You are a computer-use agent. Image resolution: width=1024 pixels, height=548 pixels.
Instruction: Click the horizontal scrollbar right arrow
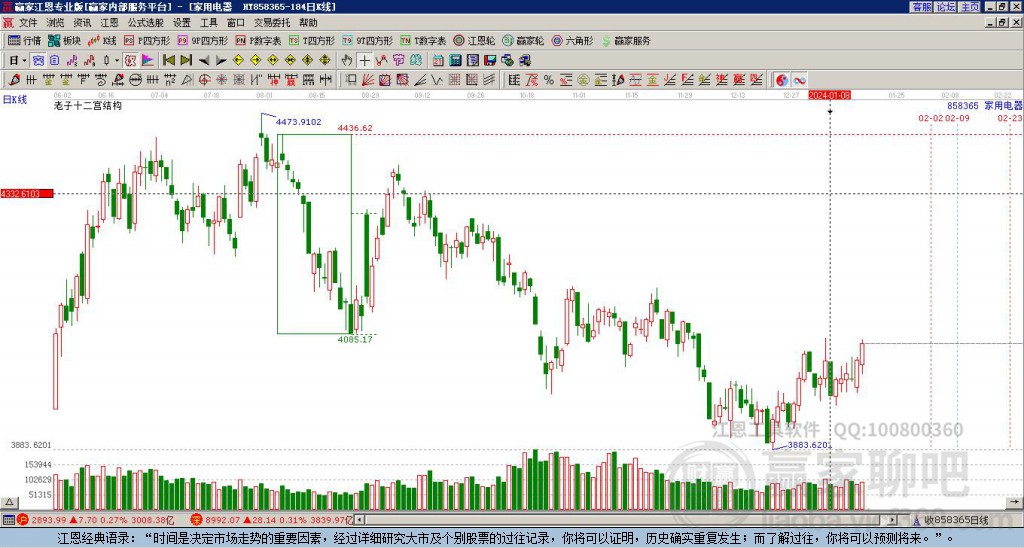click(x=894, y=520)
